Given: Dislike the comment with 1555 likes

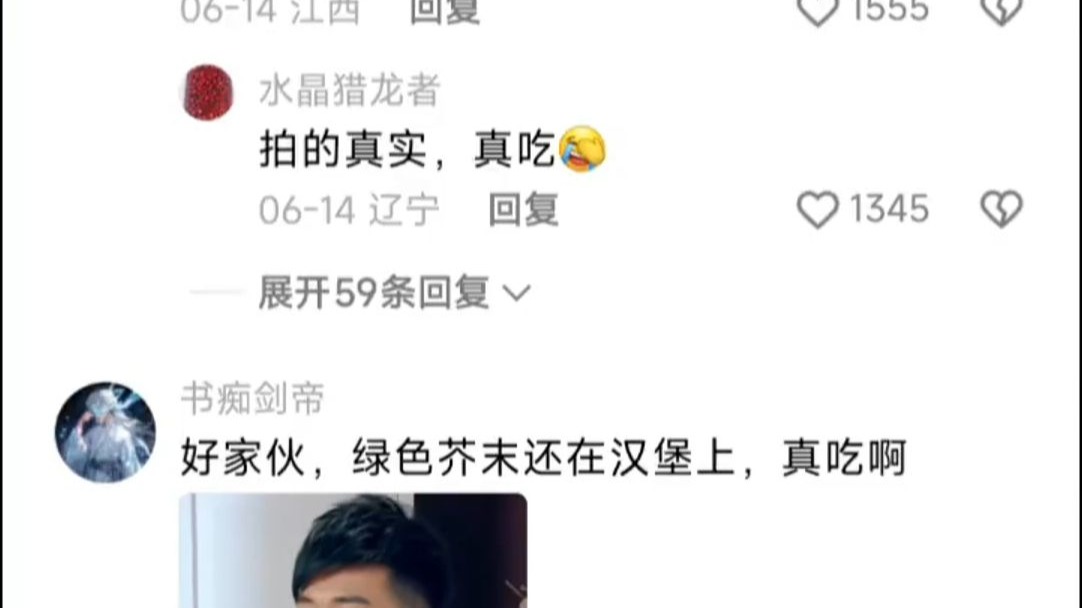Looking at the screenshot, I should (x=1001, y=12).
